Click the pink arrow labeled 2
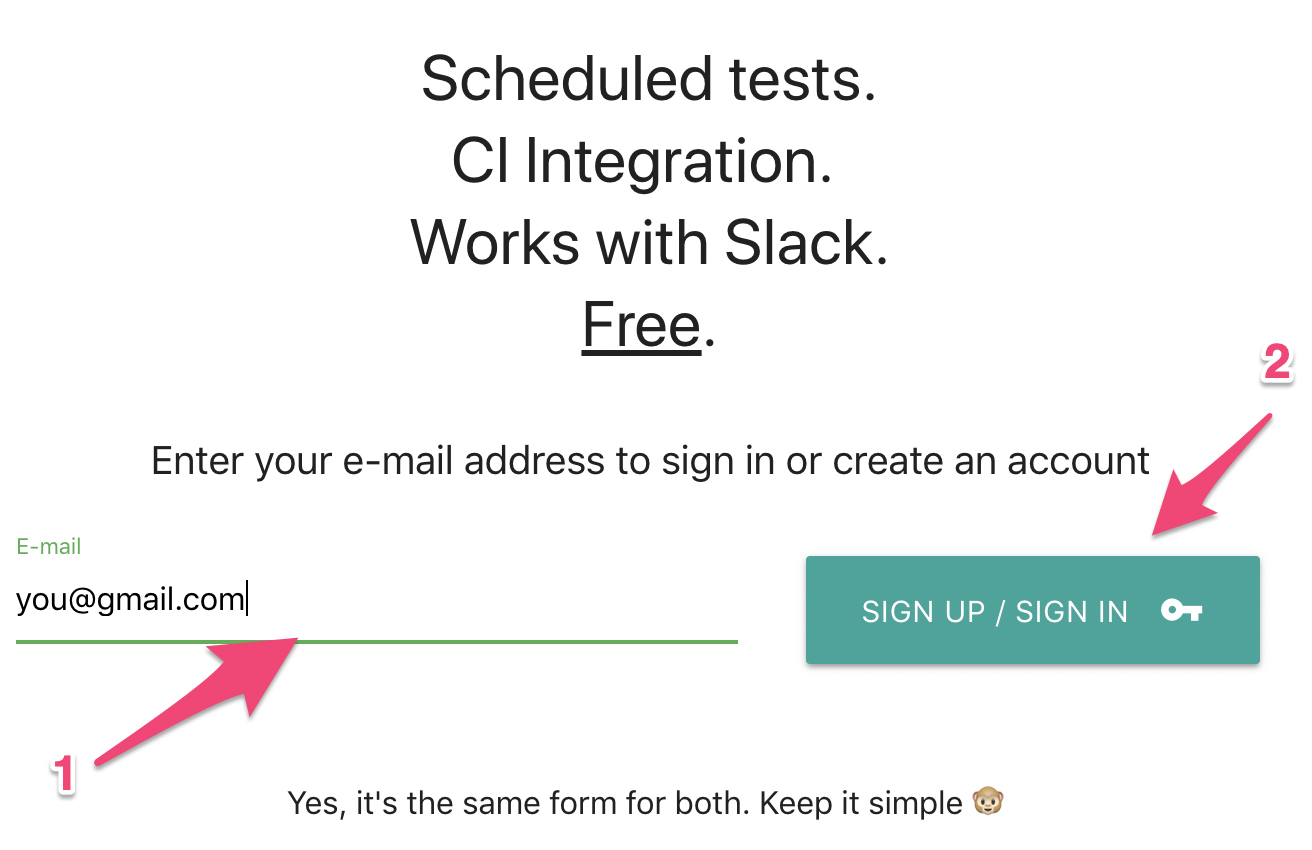Screen dimensions: 1312x850 point(1208,474)
